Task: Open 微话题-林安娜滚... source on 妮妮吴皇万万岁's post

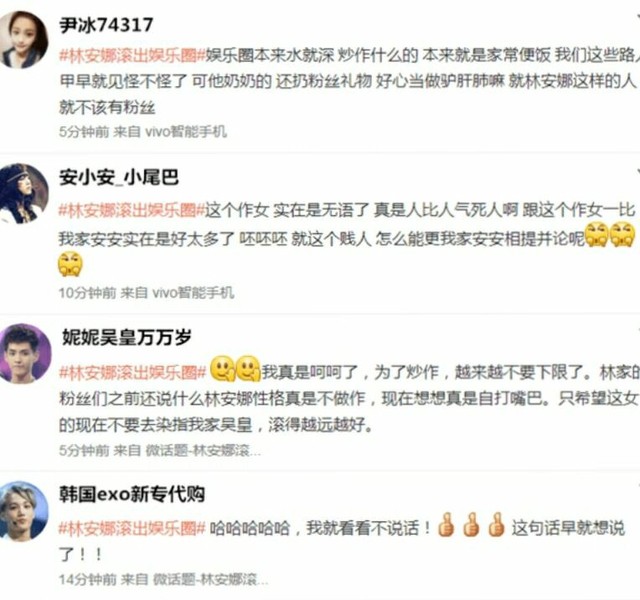Action: (203, 451)
